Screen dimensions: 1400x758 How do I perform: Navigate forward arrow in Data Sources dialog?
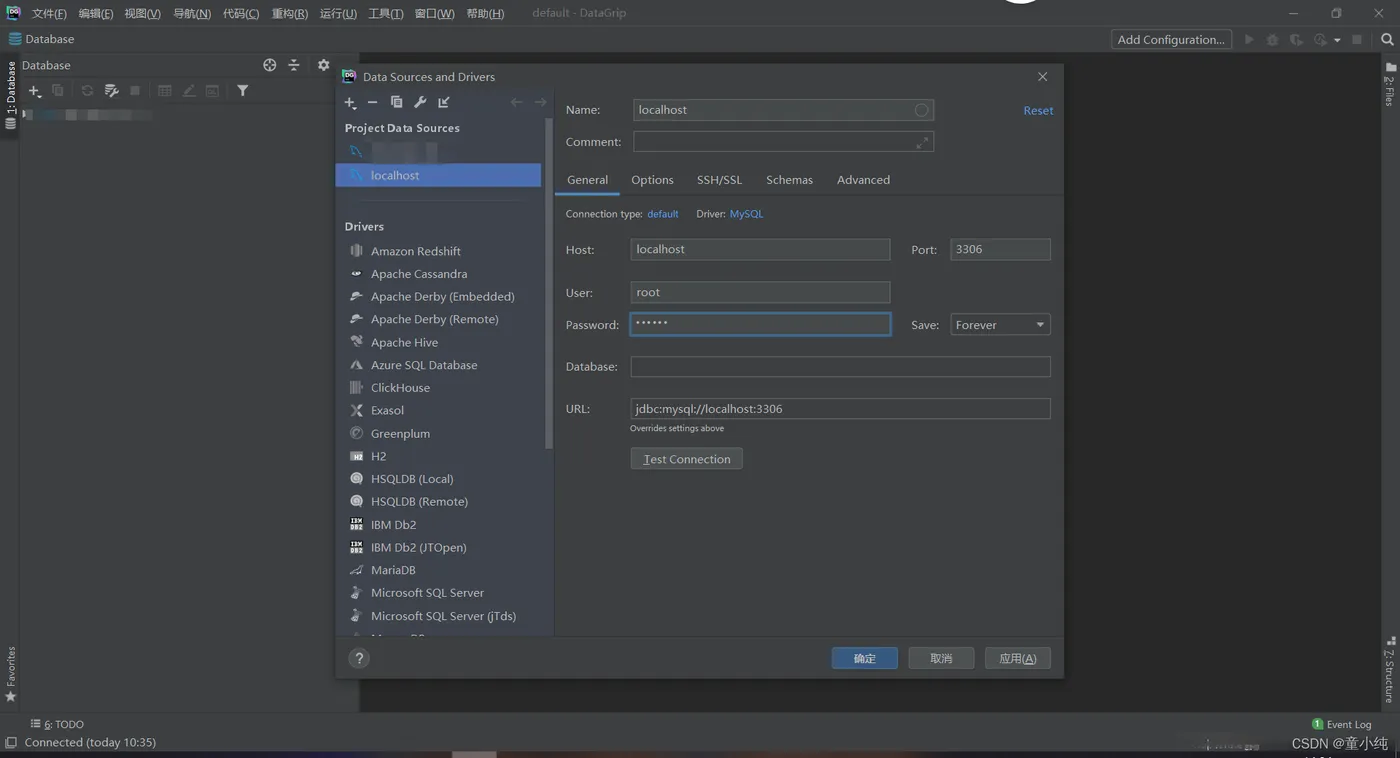coord(540,103)
